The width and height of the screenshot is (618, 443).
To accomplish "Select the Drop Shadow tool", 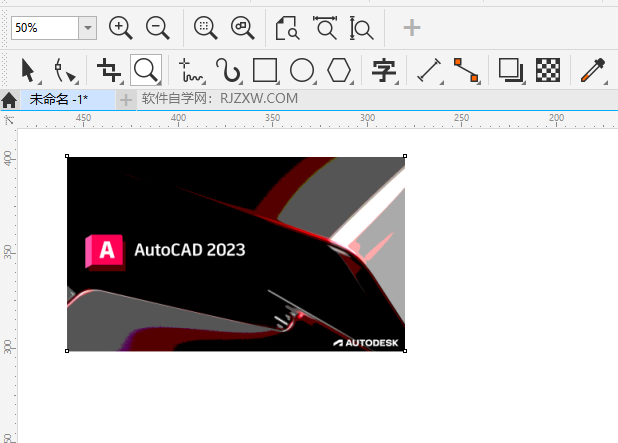I will [510, 70].
